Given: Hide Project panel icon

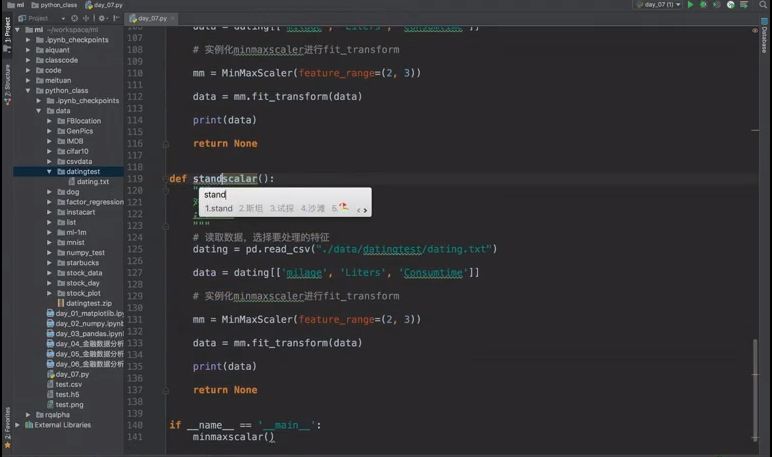Looking at the screenshot, I should pyautogui.click(x=116, y=18).
